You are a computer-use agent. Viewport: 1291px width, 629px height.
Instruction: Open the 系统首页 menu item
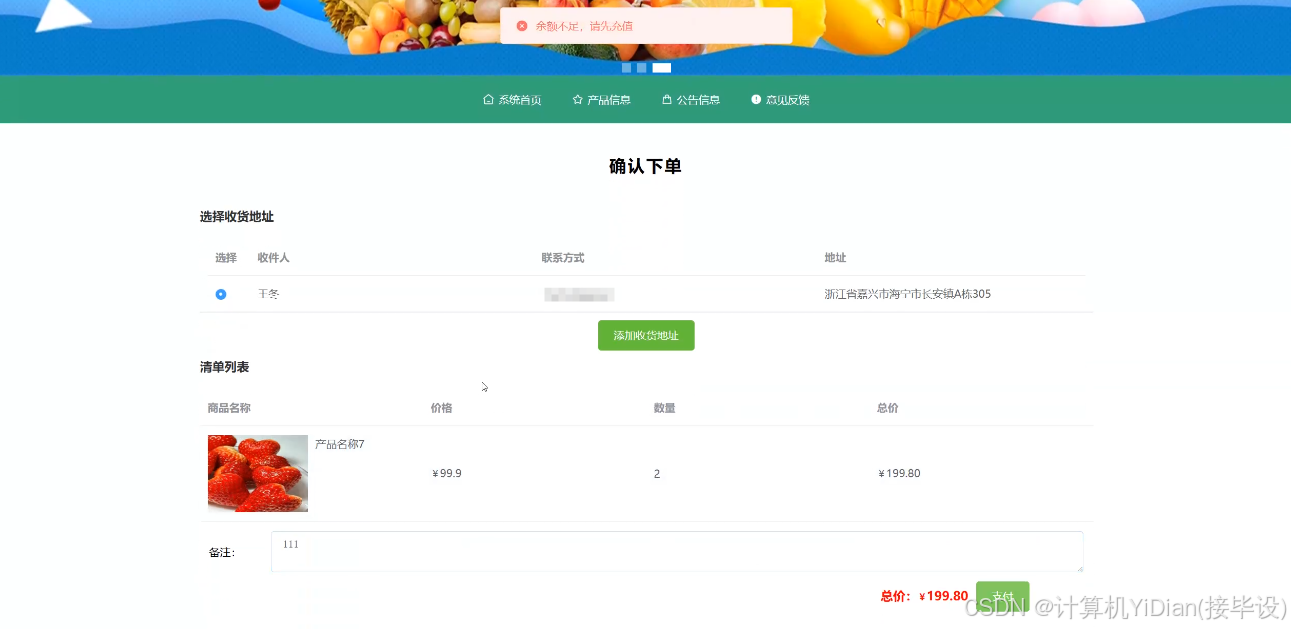pos(512,100)
